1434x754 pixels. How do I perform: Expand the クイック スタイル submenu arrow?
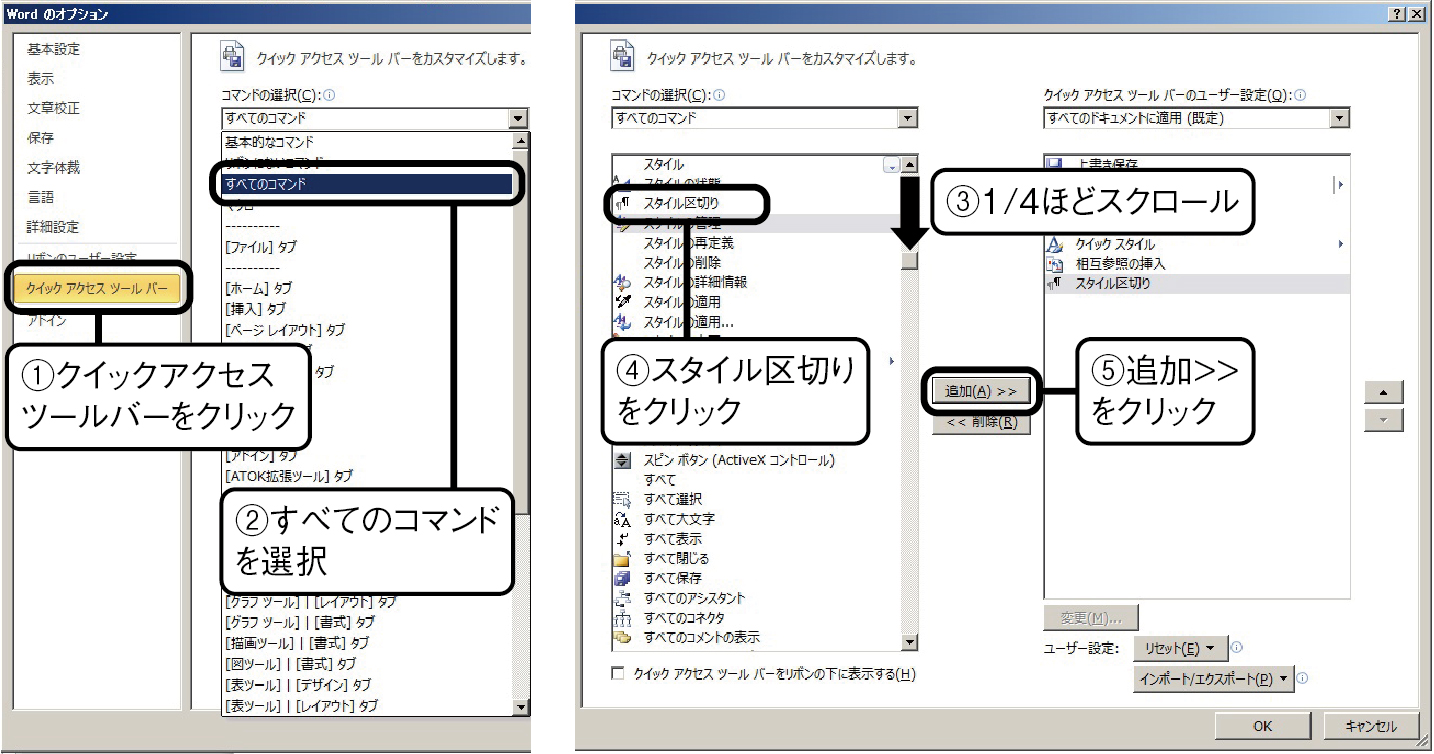tap(1340, 244)
